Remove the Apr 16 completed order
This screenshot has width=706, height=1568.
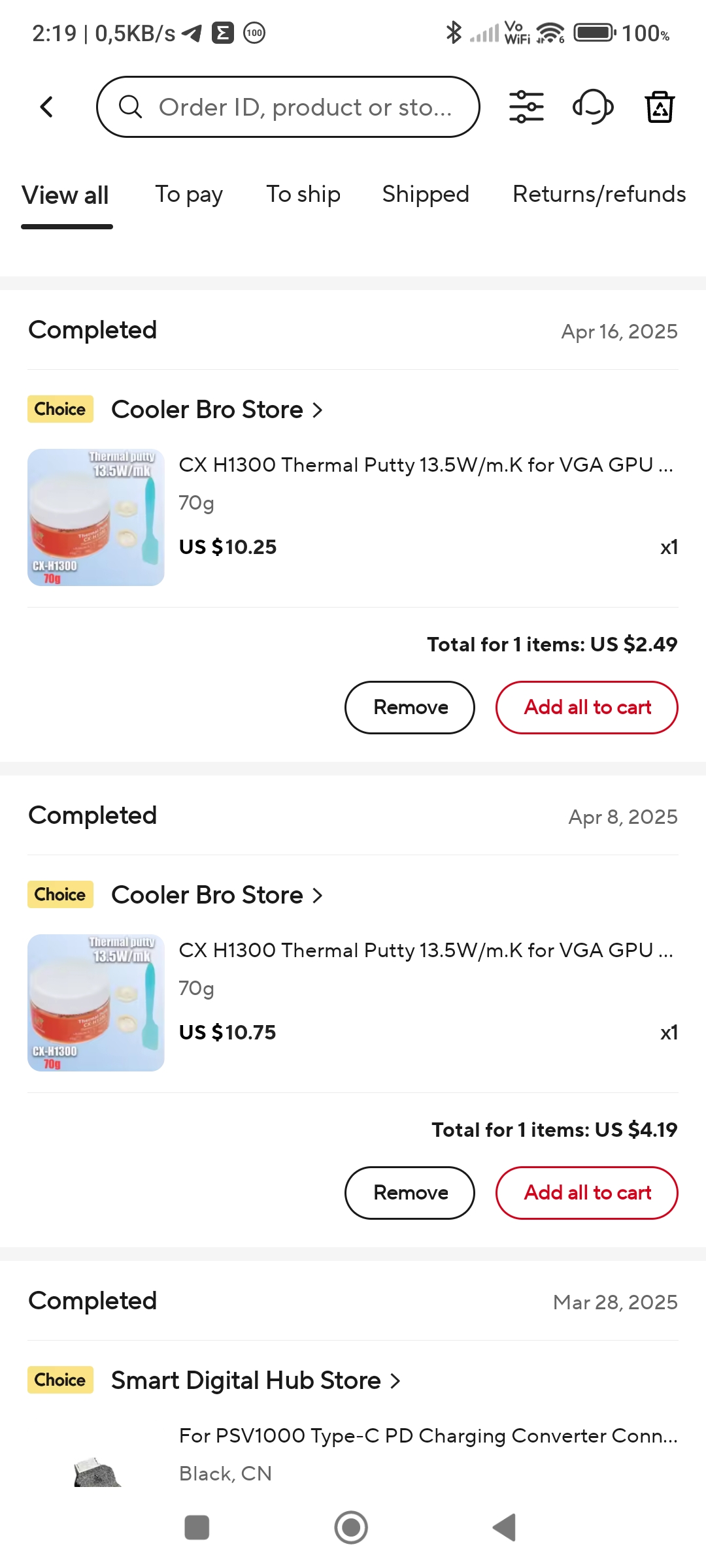click(410, 708)
